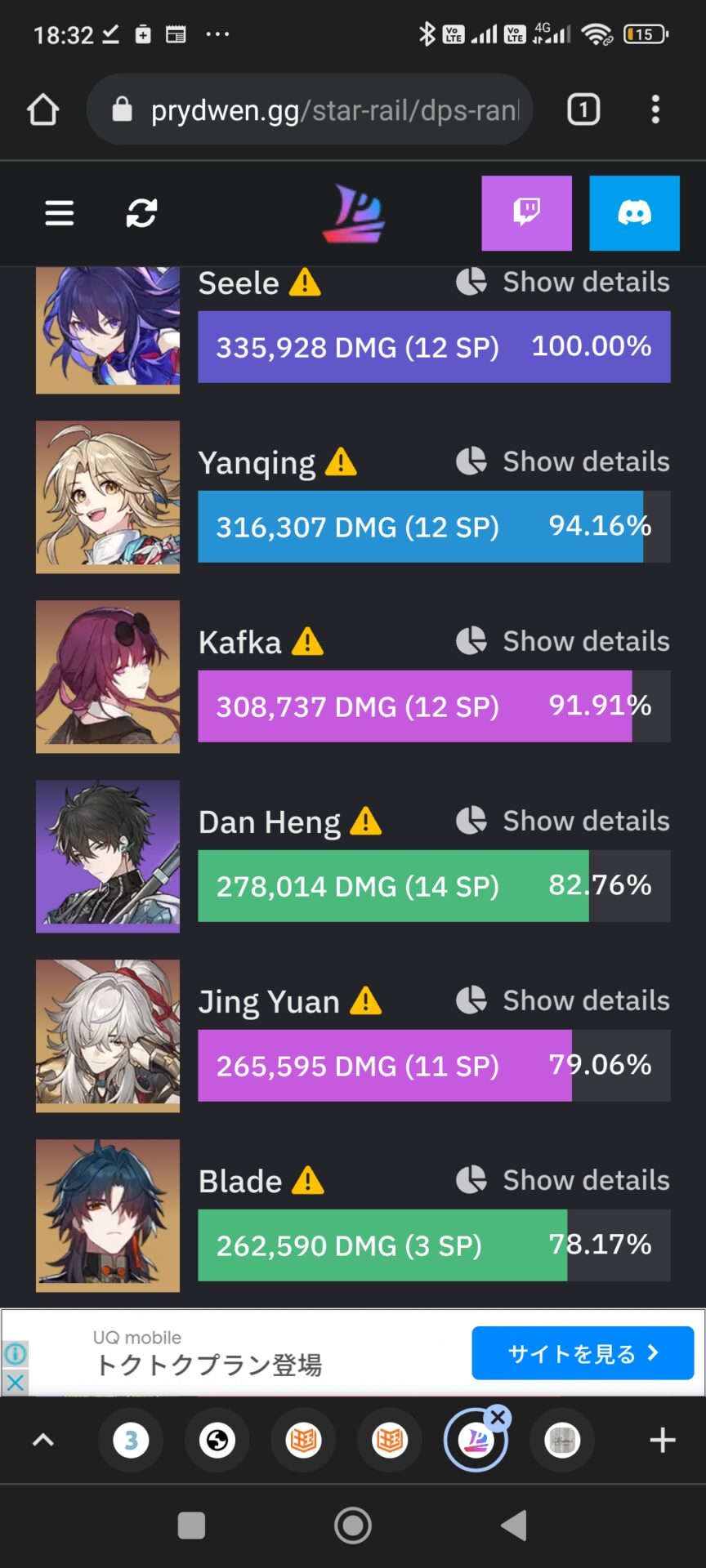Click Yanqing's 316,307 DMG bar

434,527
